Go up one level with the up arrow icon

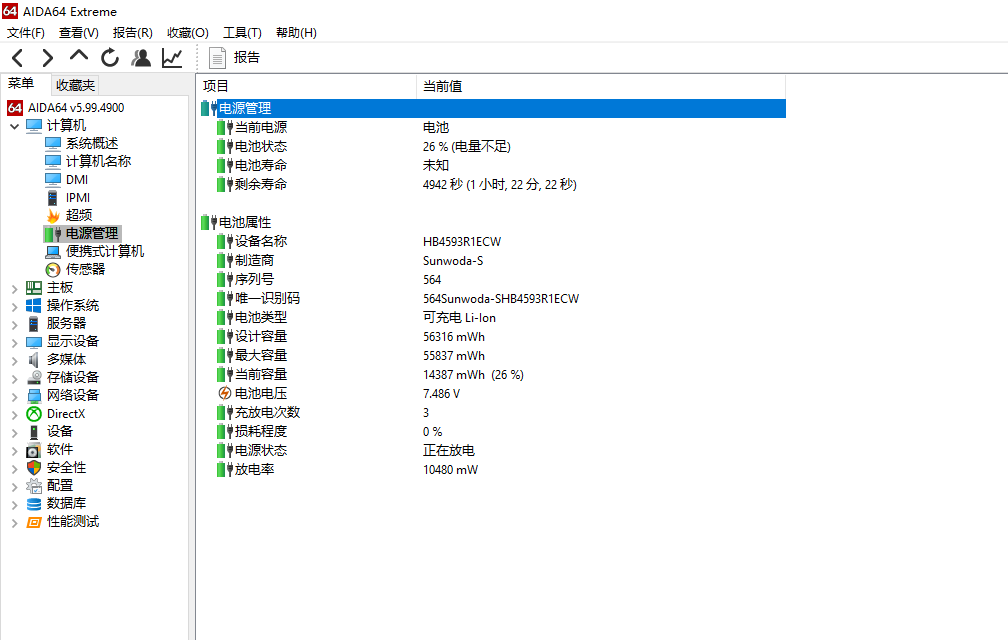(78, 56)
